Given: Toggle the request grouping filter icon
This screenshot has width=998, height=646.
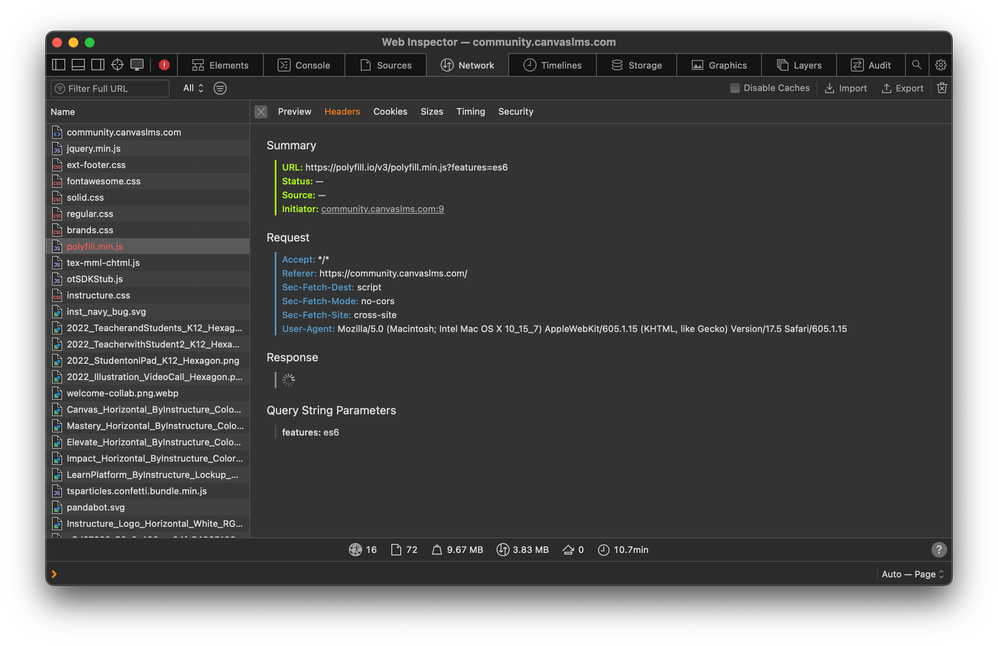Looking at the screenshot, I should coord(220,88).
